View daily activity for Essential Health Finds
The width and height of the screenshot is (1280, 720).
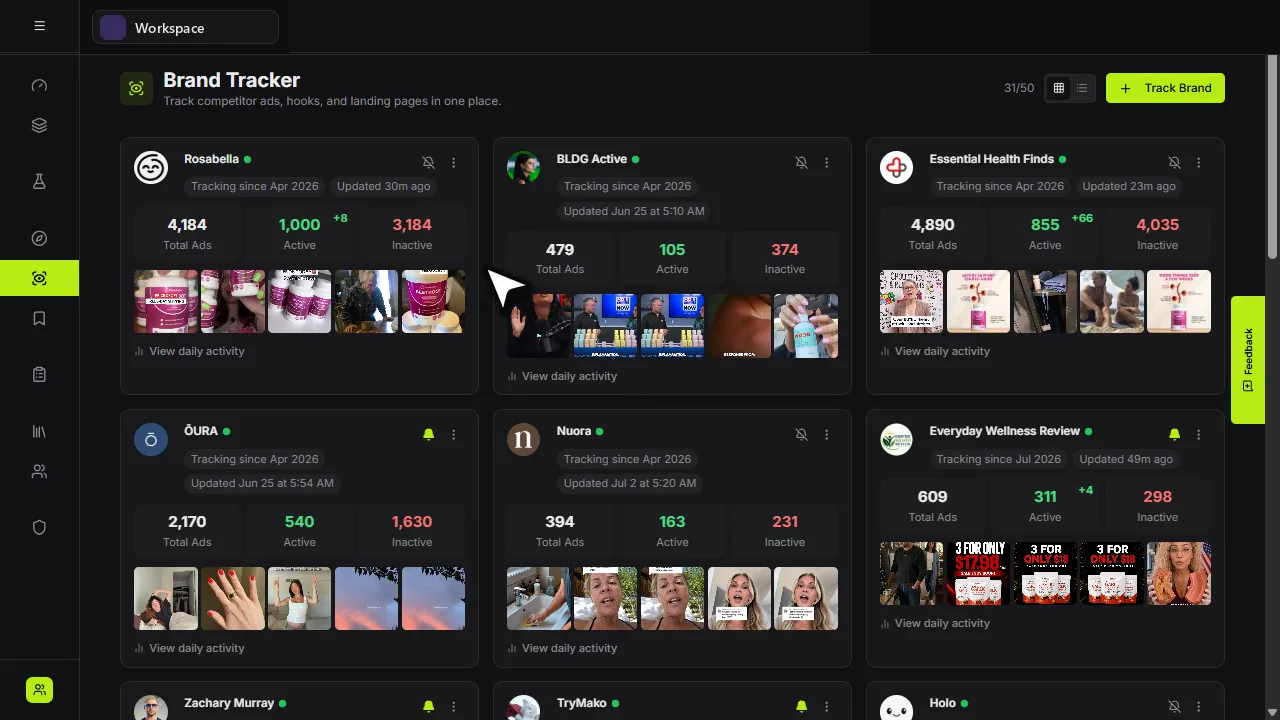(935, 351)
